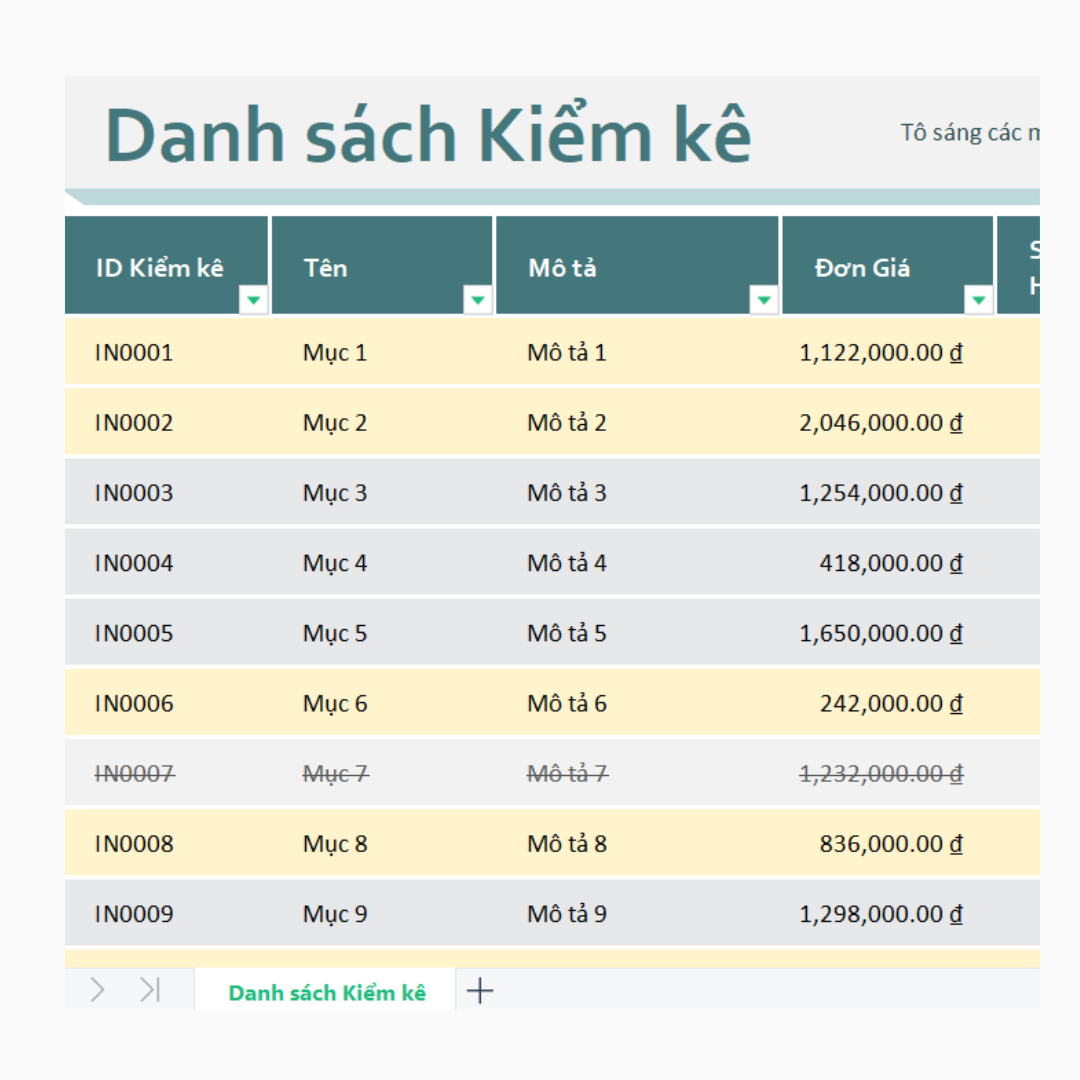Click the Tên column header
Screen dimensions: 1080x1080
point(382,265)
